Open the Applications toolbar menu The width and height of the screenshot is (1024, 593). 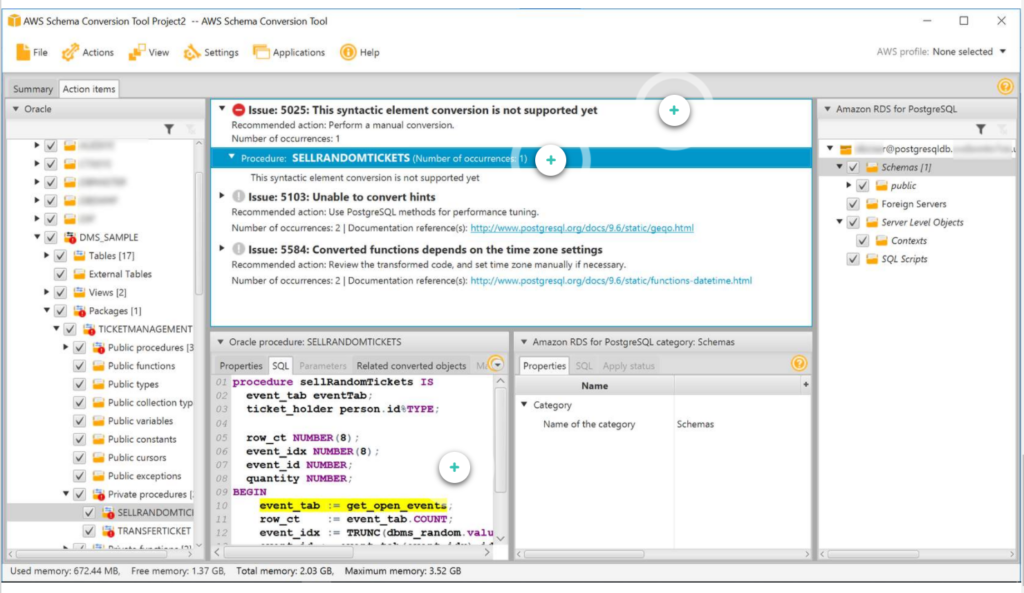(289, 52)
